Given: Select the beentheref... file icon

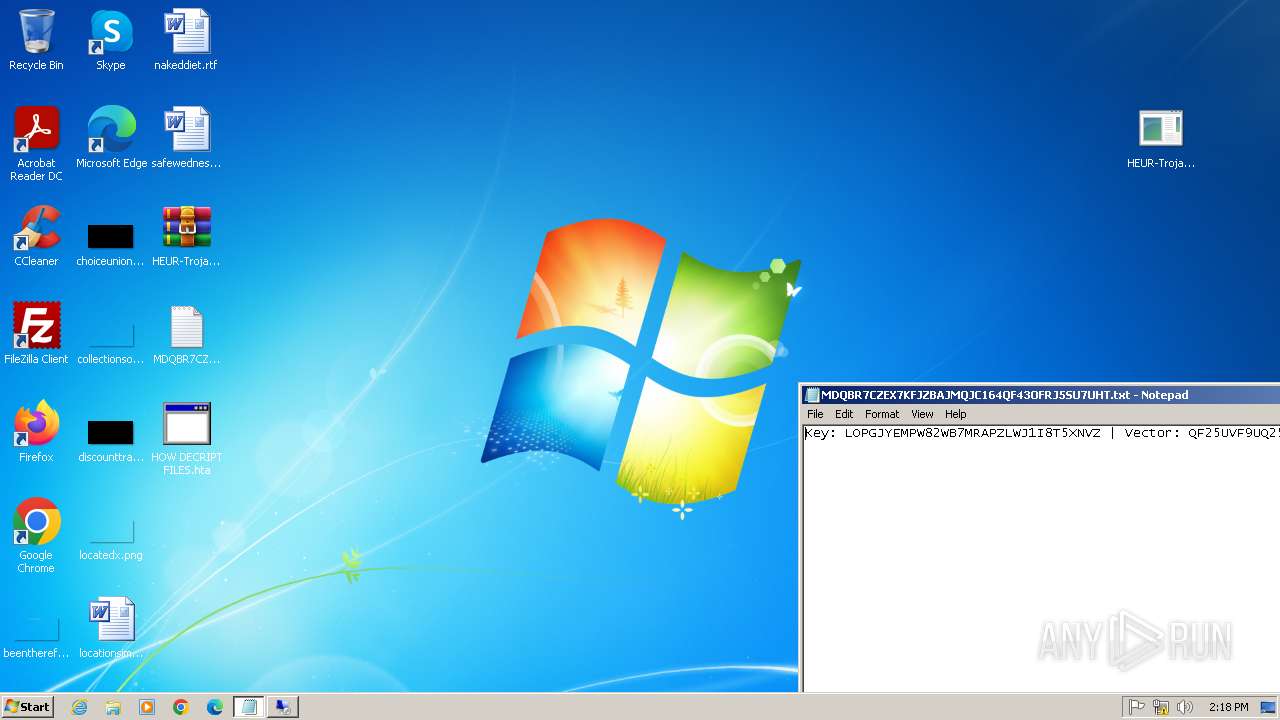Looking at the screenshot, I should click(x=36, y=637).
